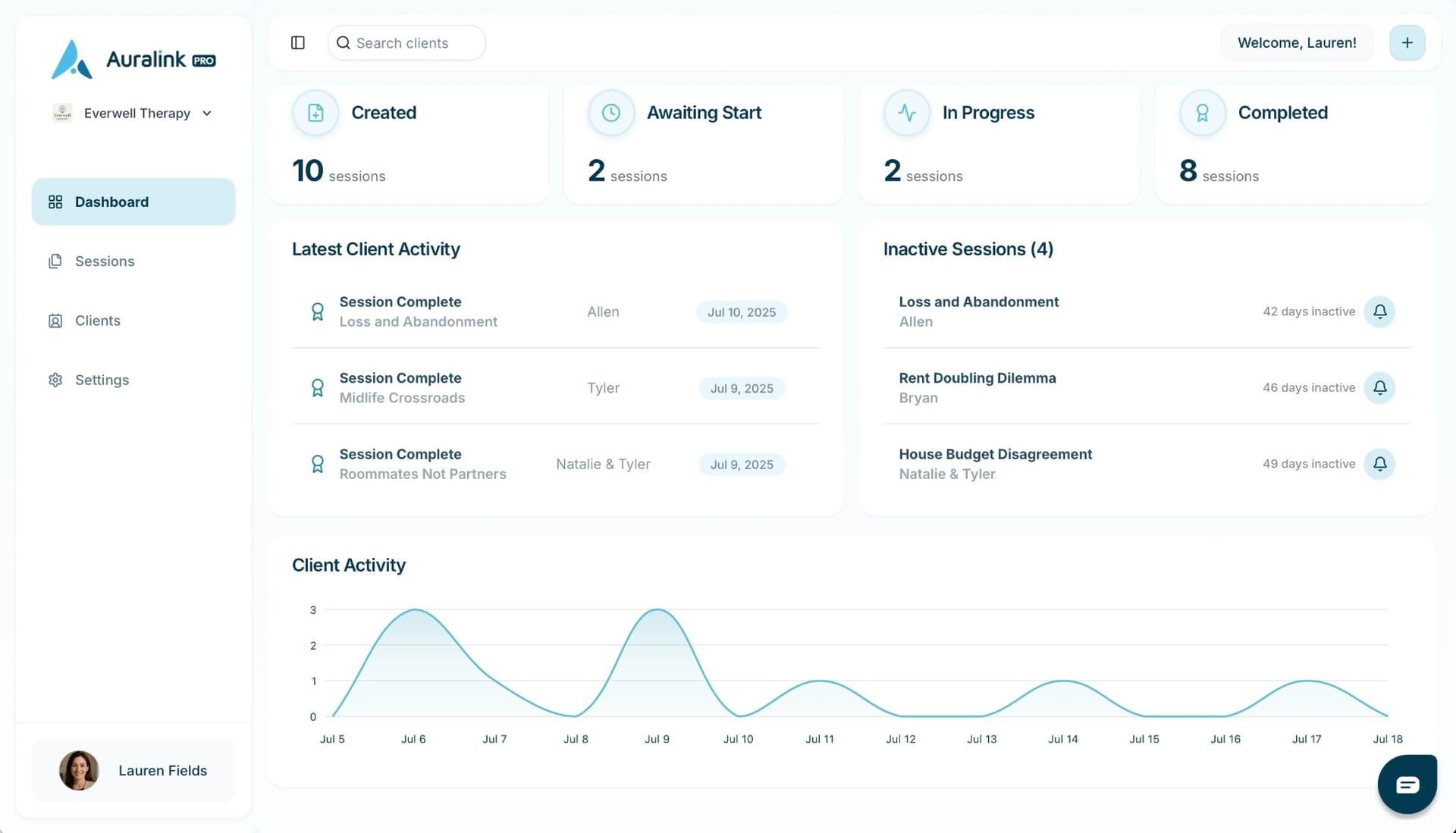The height and width of the screenshot is (833, 1456).
Task: Click the bell icon for Loss and Abandonment
Action: click(1380, 312)
